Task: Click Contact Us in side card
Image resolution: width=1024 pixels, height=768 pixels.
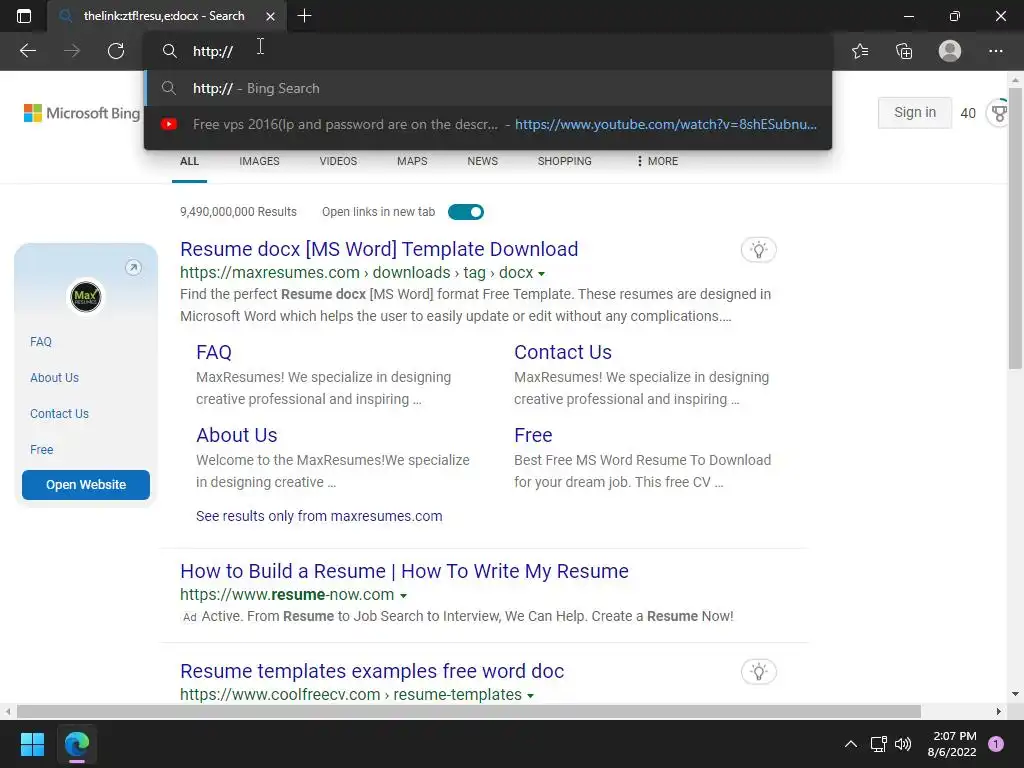Action: 59,413
